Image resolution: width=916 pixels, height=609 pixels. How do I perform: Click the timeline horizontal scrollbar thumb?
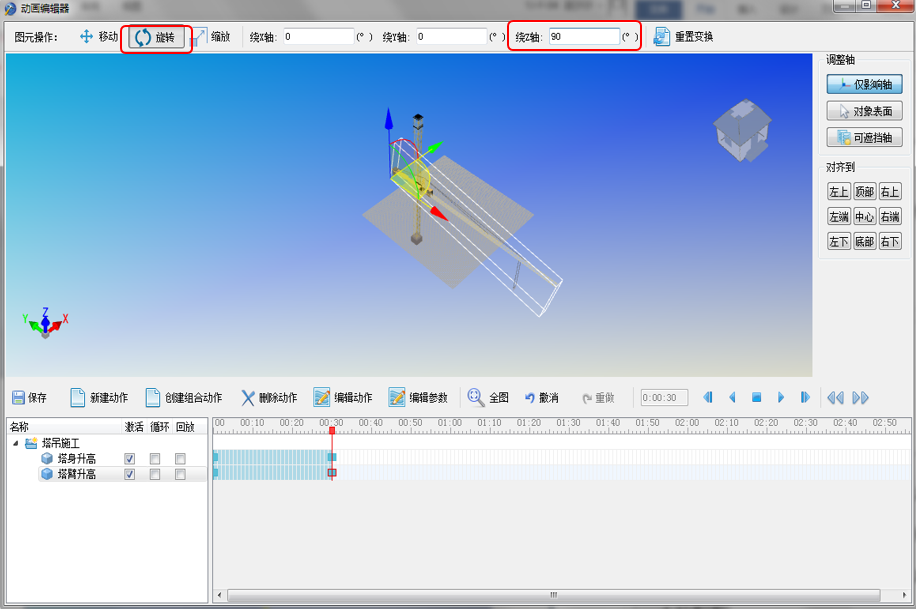pyautogui.click(x=553, y=595)
